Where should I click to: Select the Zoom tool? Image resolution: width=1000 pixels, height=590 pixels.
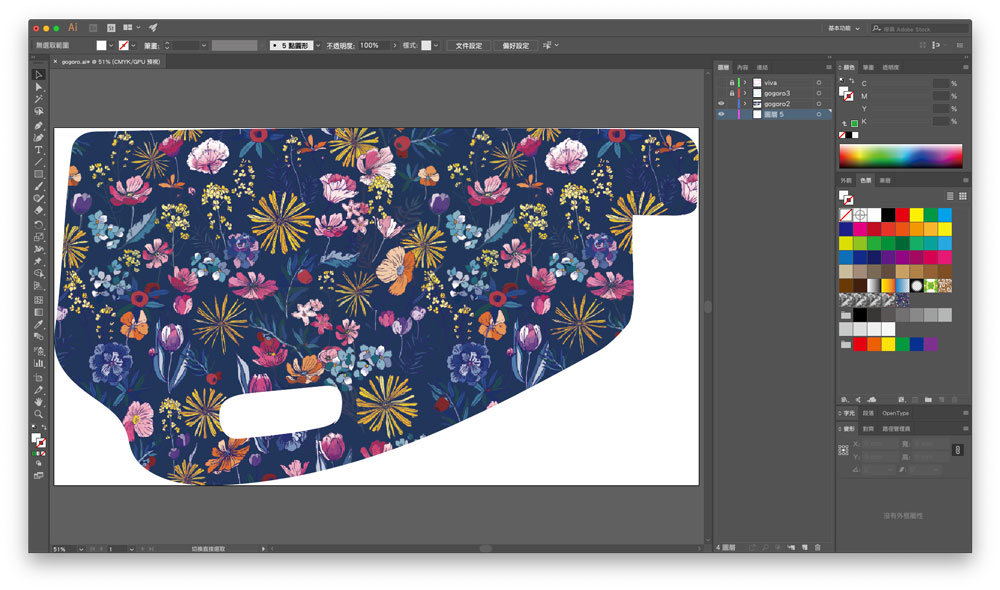39,413
